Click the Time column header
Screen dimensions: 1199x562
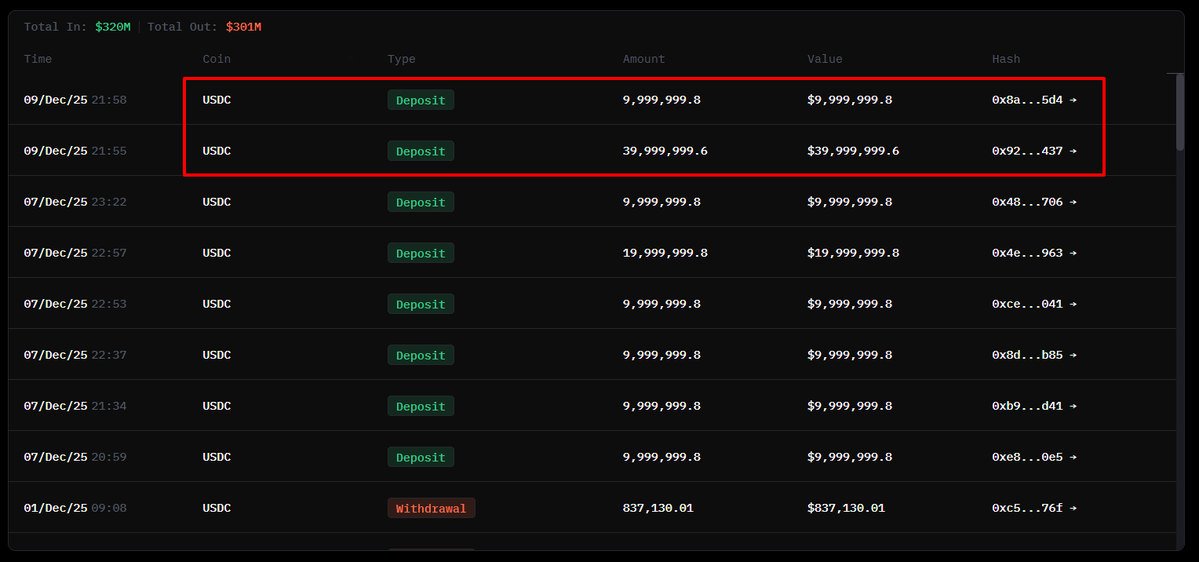point(38,59)
